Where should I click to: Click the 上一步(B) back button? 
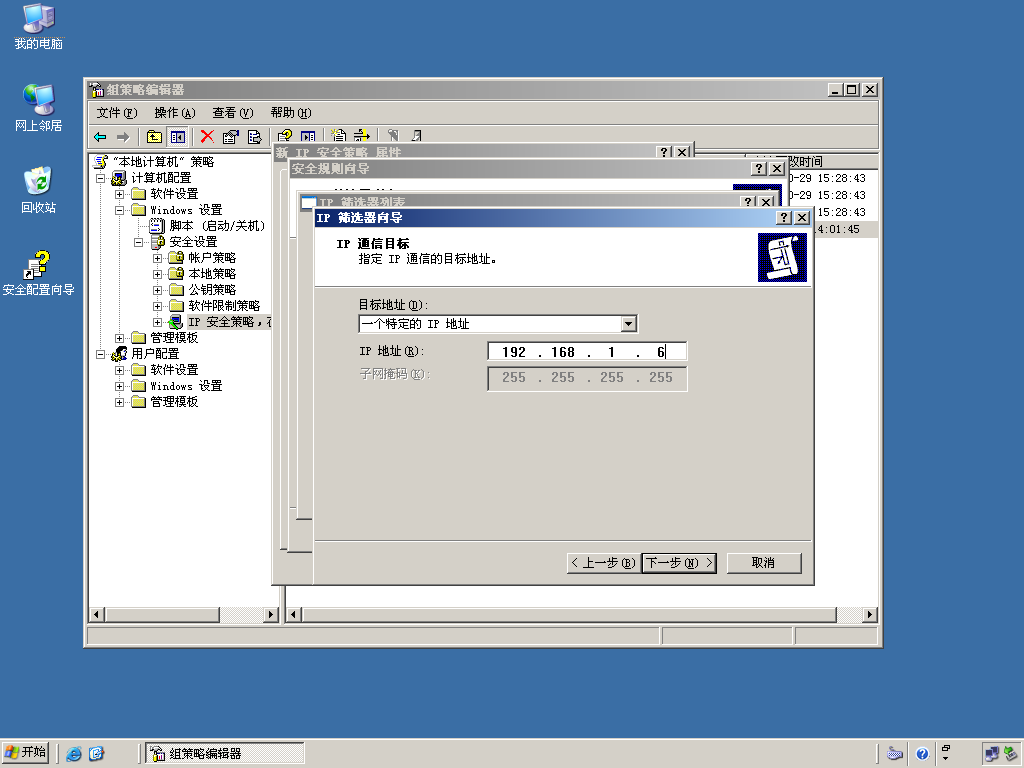point(603,563)
